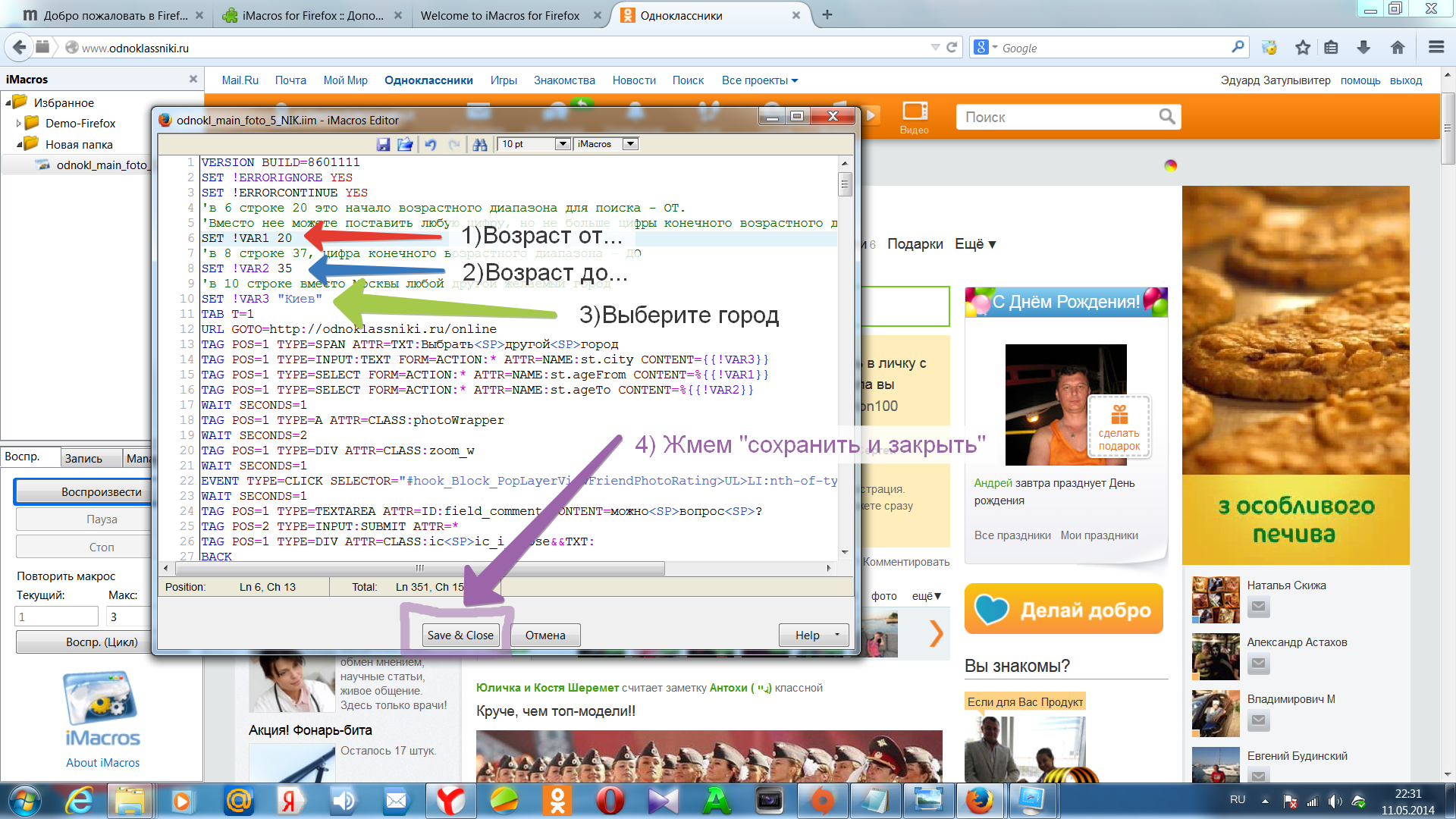Click the Макс loop count field
1456x819 pixels.
click(x=129, y=617)
